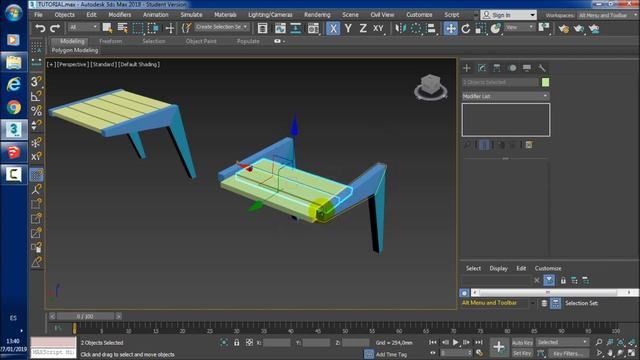The width and height of the screenshot is (640, 360).
Task: Click the Mirror tool icon
Action: click(x=400, y=28)
